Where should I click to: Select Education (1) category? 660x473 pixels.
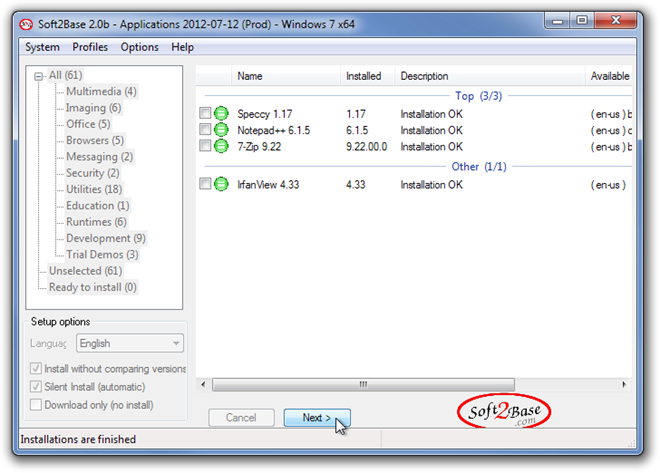pyautogui.click(x=98, y=205)
